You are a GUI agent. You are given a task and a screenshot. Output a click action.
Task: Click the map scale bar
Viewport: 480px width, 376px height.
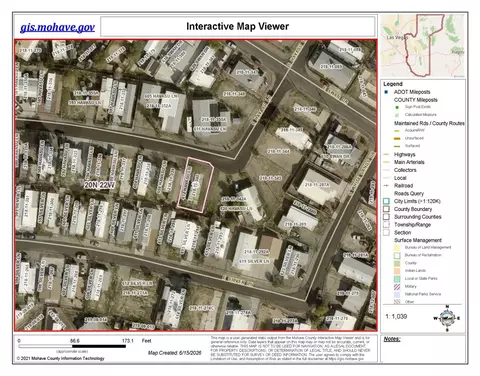[72, 347]
